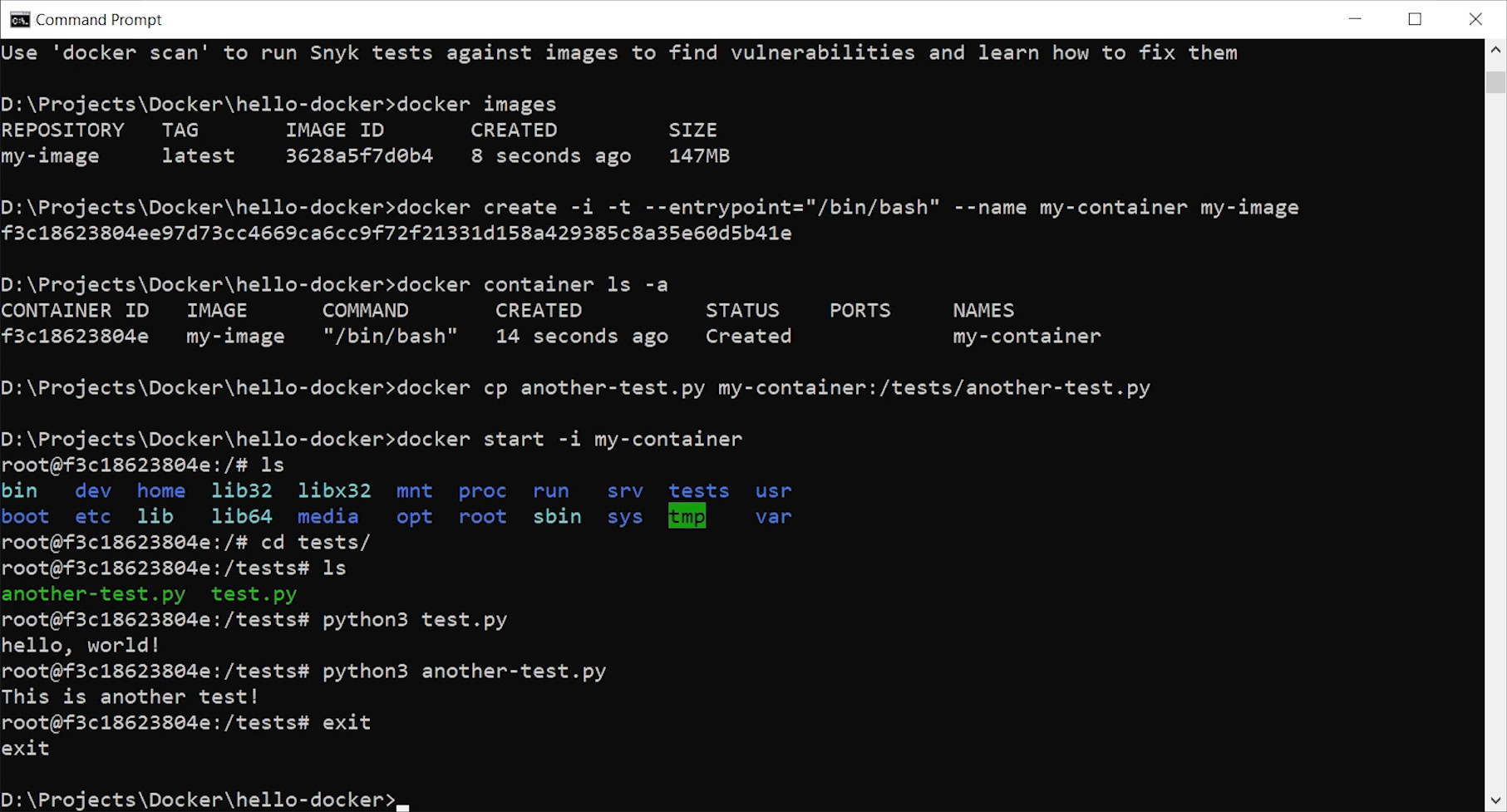1507x812 pixels.
Task: Select the usr folder in ls output
Action: click(x=772, y=490)
